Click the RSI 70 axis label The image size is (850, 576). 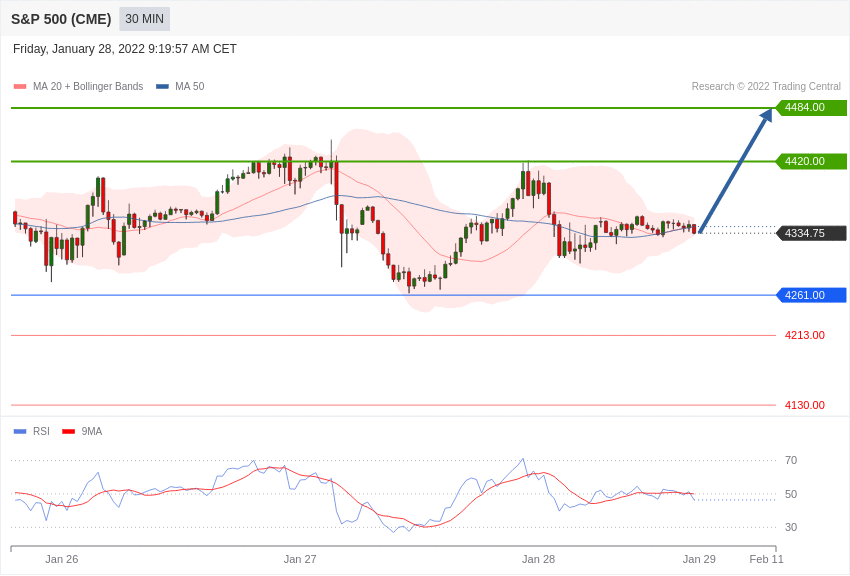(x=791, y=461)
